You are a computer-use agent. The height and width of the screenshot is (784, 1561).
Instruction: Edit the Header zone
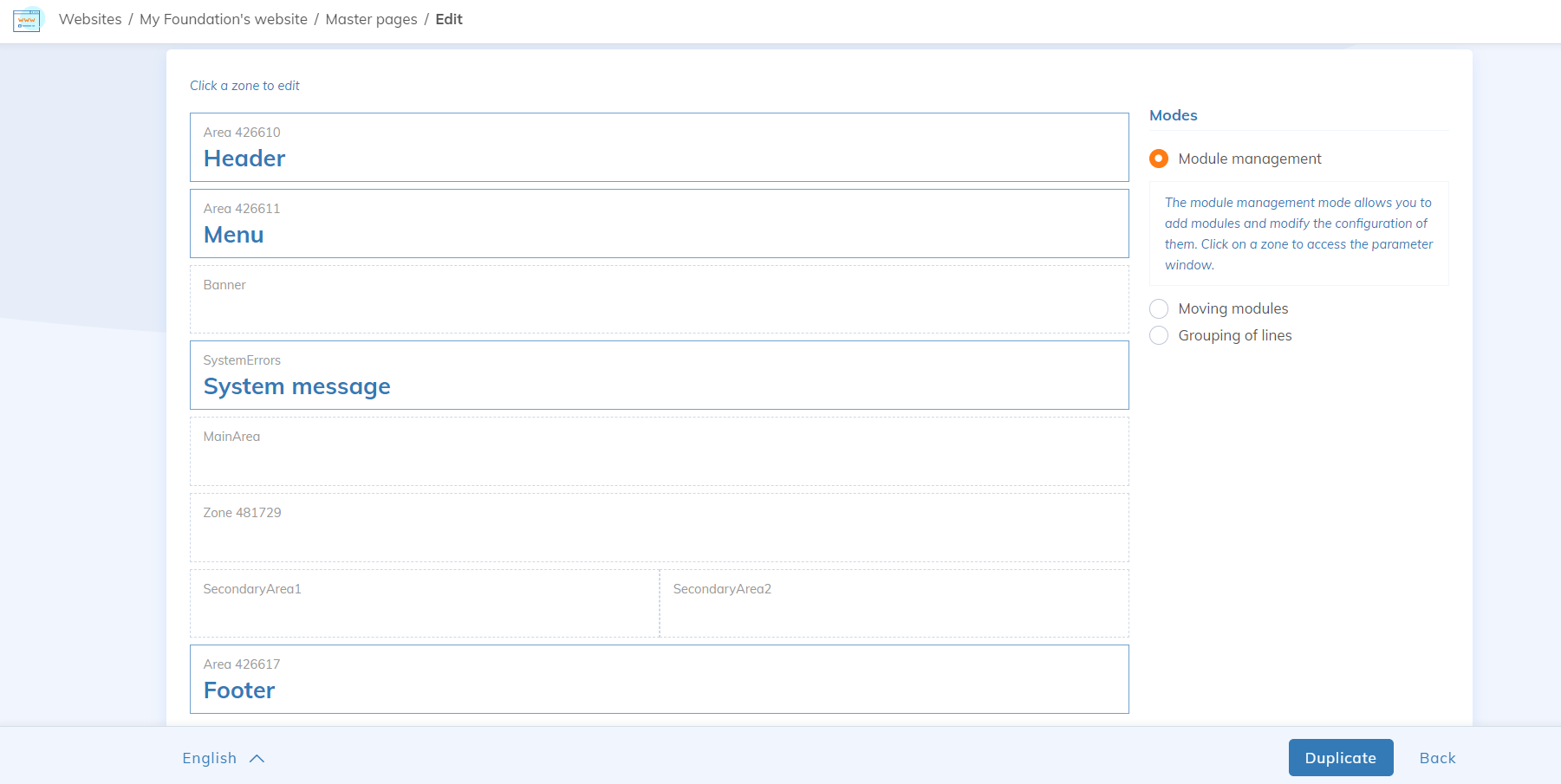660,147
